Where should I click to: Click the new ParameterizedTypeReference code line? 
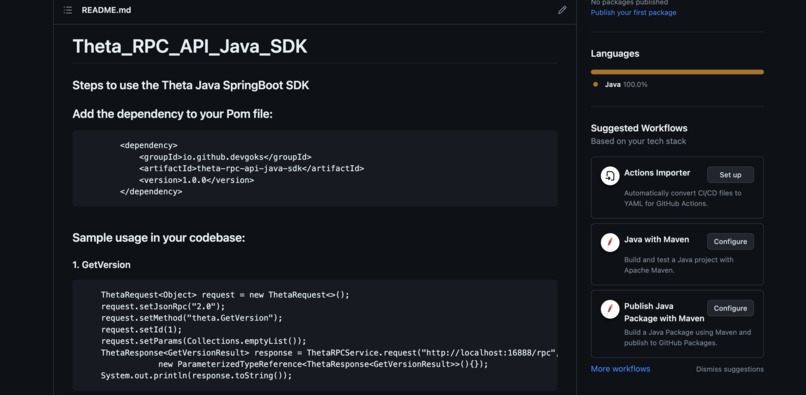[323, 364]
